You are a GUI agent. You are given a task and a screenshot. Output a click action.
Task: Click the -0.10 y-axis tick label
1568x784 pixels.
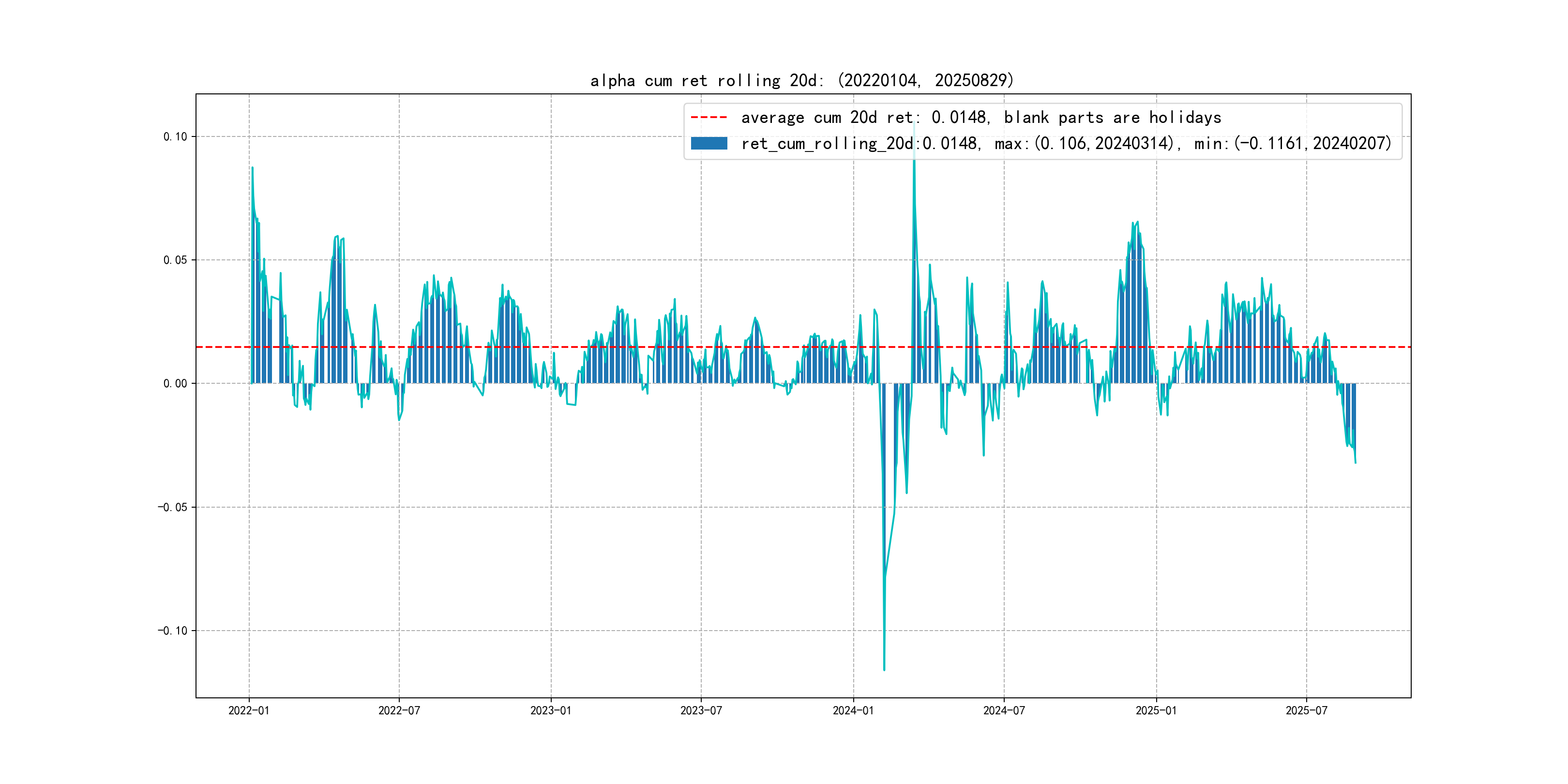172,631
